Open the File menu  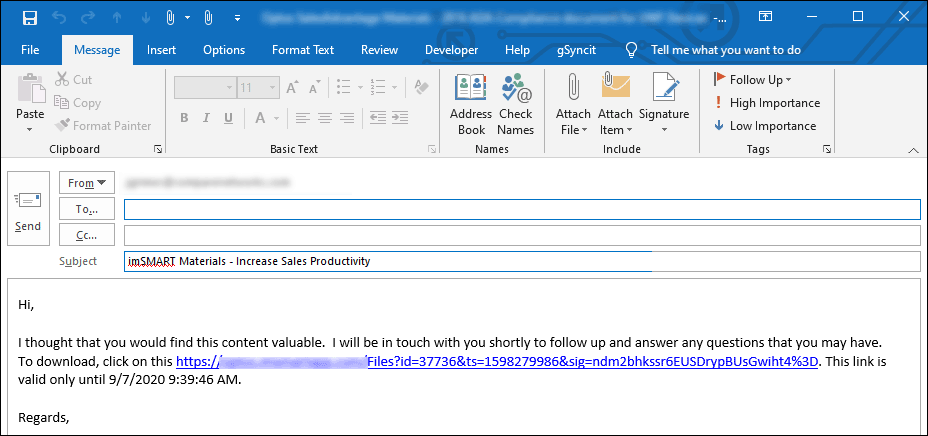click(x=30, y=50)
